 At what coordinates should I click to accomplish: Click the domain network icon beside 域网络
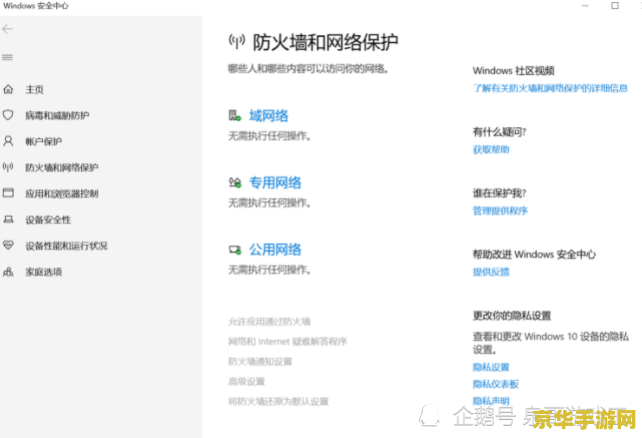(235, 115)
